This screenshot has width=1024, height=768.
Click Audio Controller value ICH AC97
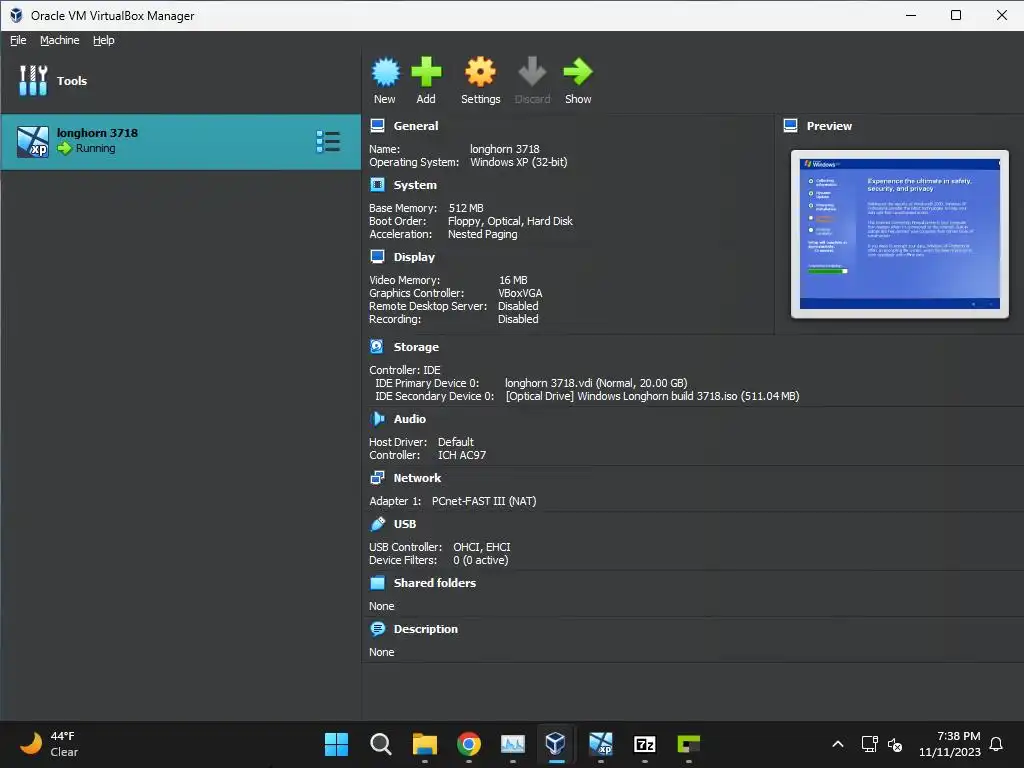click(462, 455)
